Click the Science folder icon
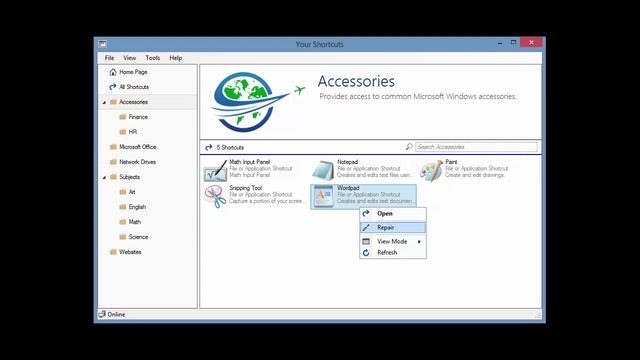Screen dimensions: 640x360 123,237
